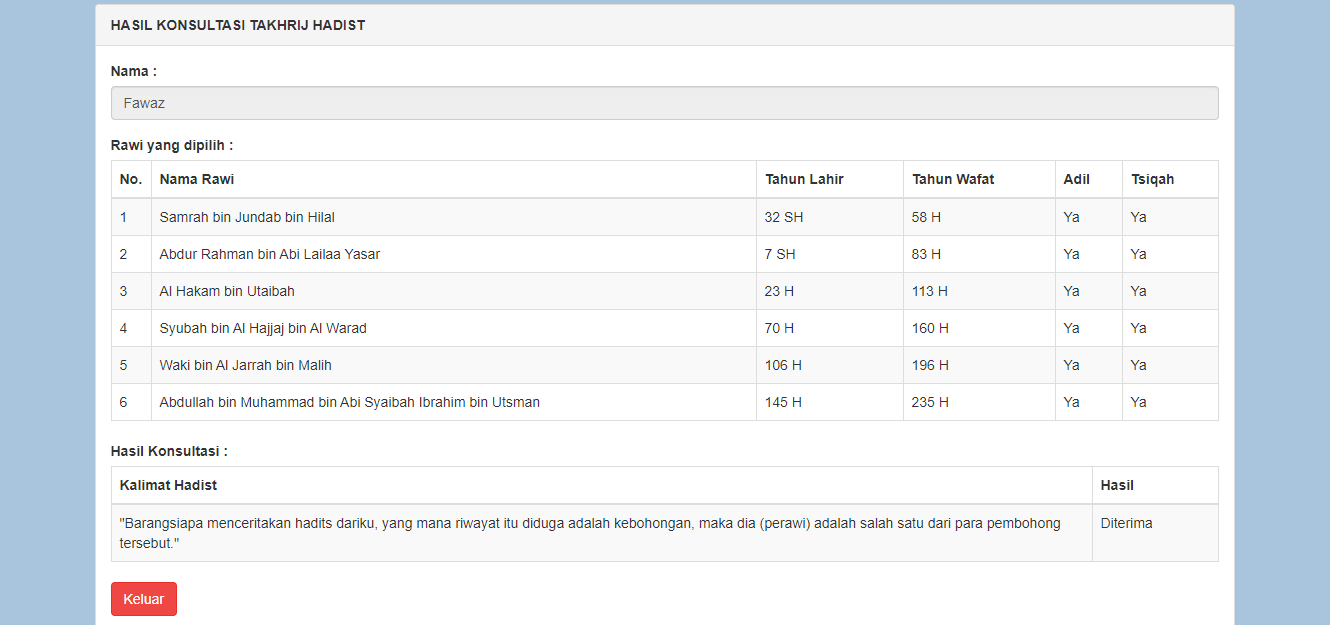Click the Al Hakam bin Utaibah name cell
This screenshot has height=625, width=1330.
(x=227, y=291)
